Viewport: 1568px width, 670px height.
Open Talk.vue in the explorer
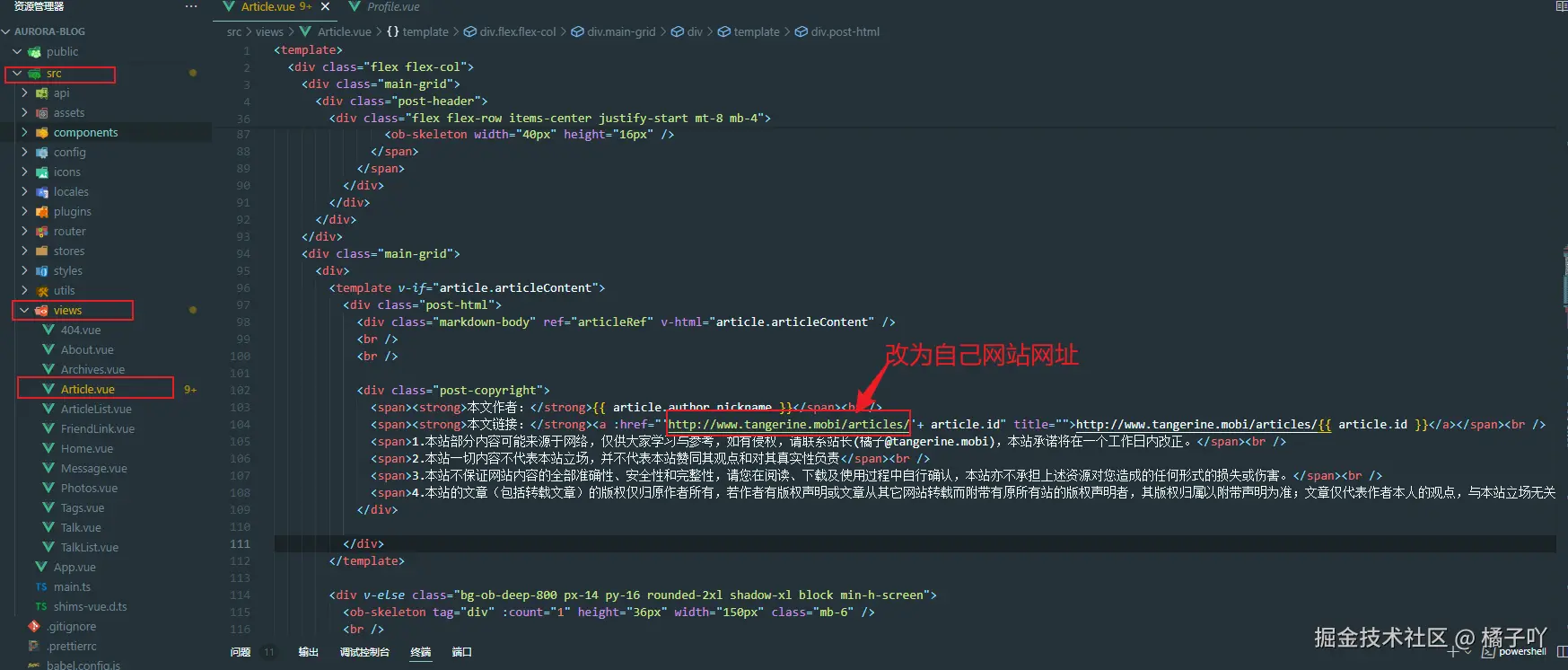81,527
